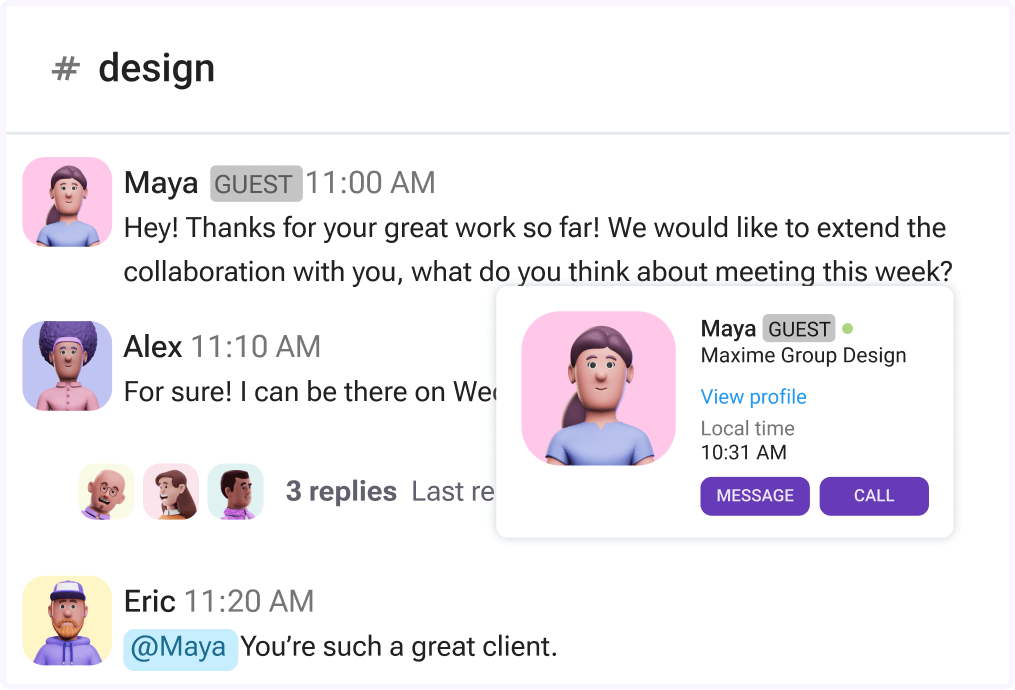Click the @Maya mention in Eric's message
The width and height of the screenshot is (1015, 690).
tap(180, 647)
